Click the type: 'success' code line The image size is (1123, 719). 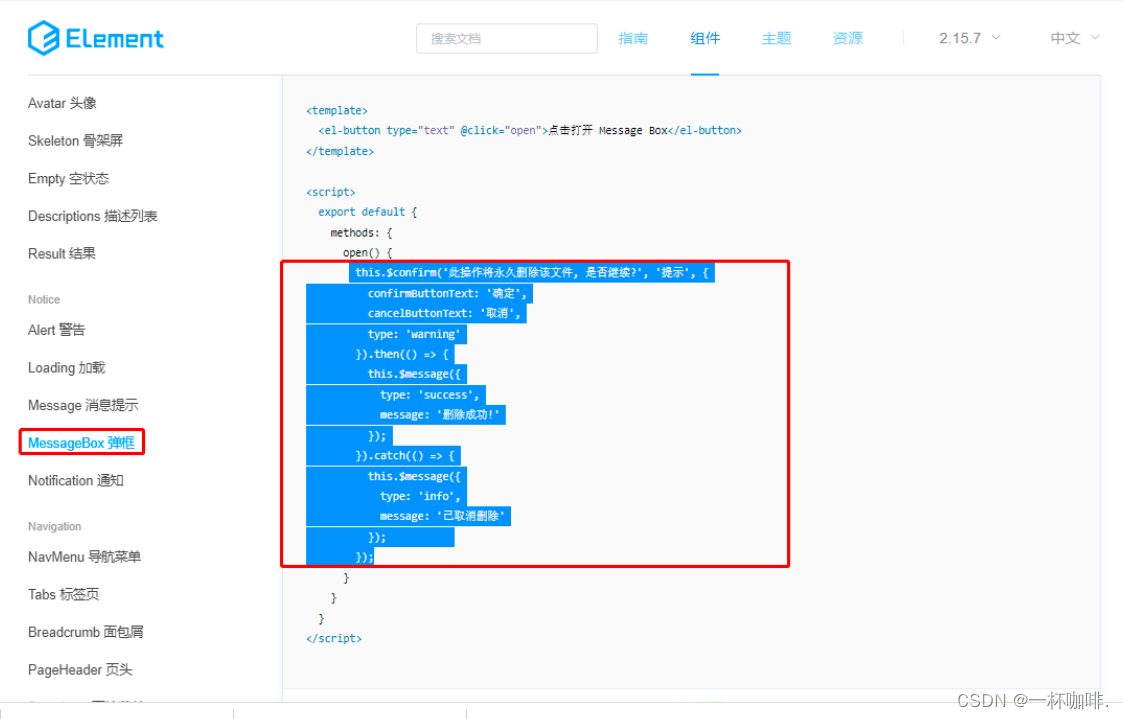pyautogui.click(x=430, y=395)
